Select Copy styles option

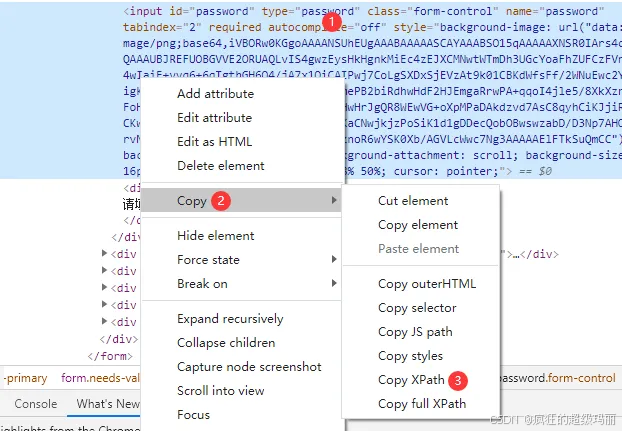pyautogui.click(x=411, y=356)
